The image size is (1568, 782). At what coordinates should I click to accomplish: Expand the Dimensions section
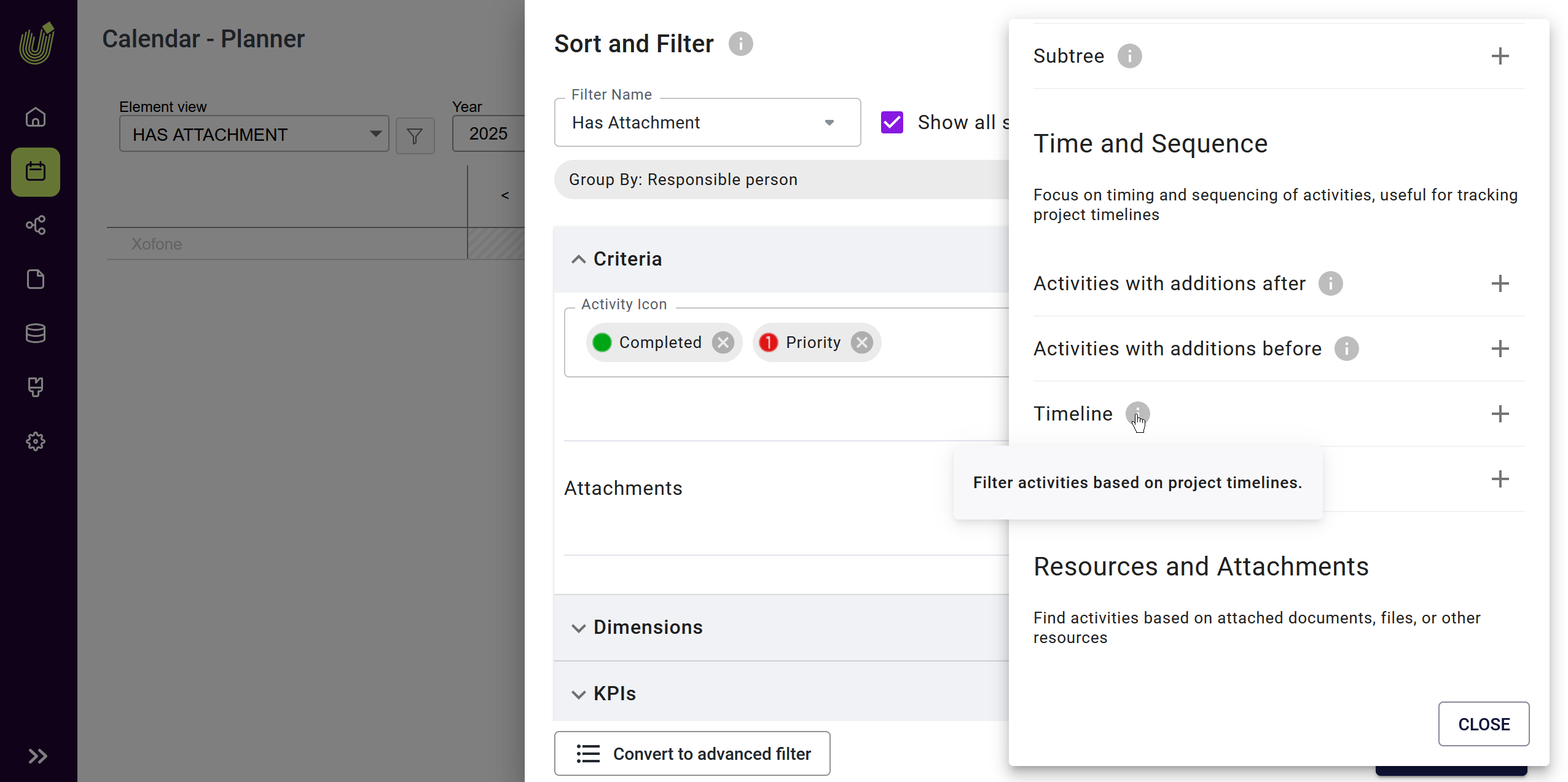[x=780, y=627]
